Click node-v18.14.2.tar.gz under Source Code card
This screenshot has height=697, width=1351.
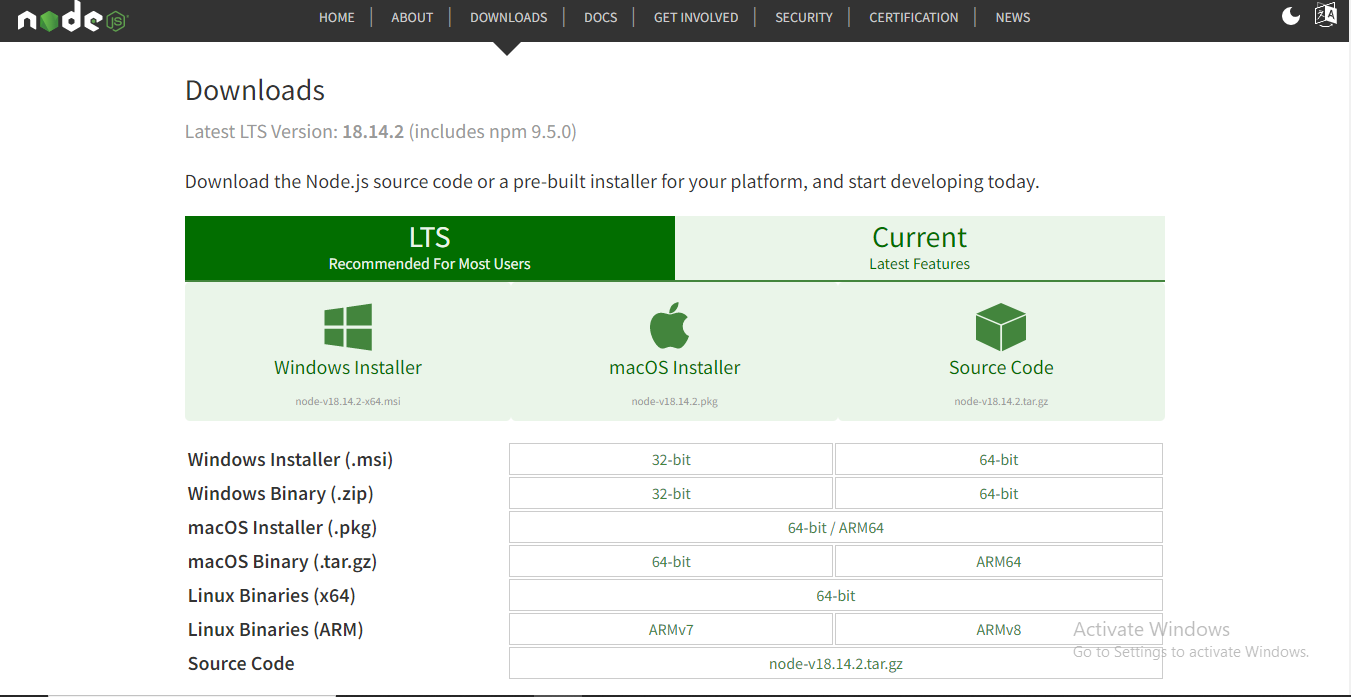point(1001,401)
